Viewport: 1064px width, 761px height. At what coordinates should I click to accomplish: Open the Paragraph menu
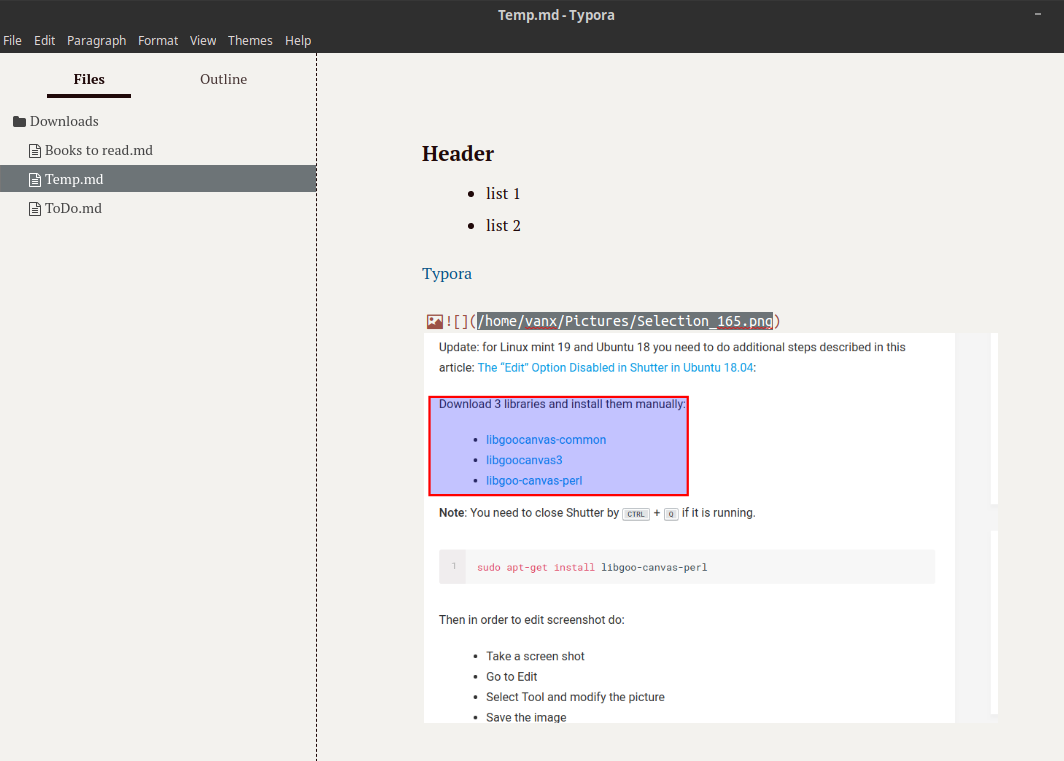pos(96,40)
